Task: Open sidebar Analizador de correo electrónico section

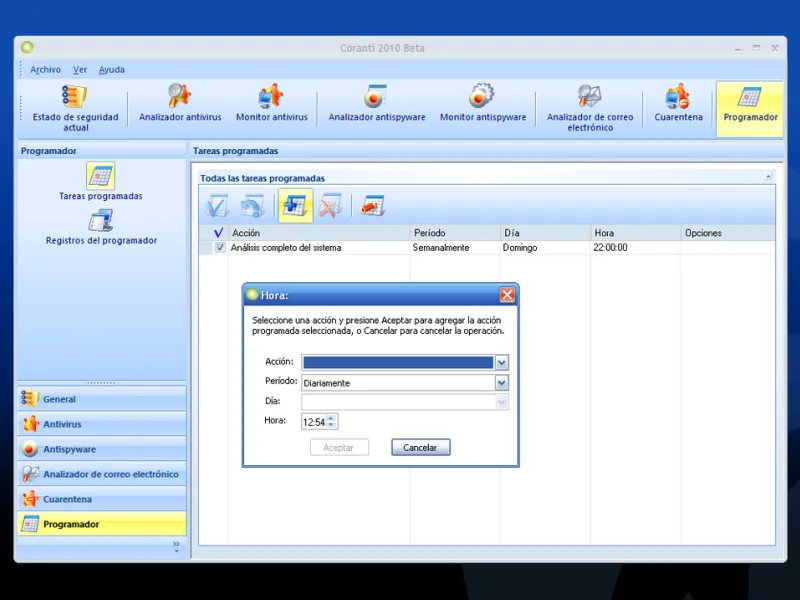Action: point(102,473)
